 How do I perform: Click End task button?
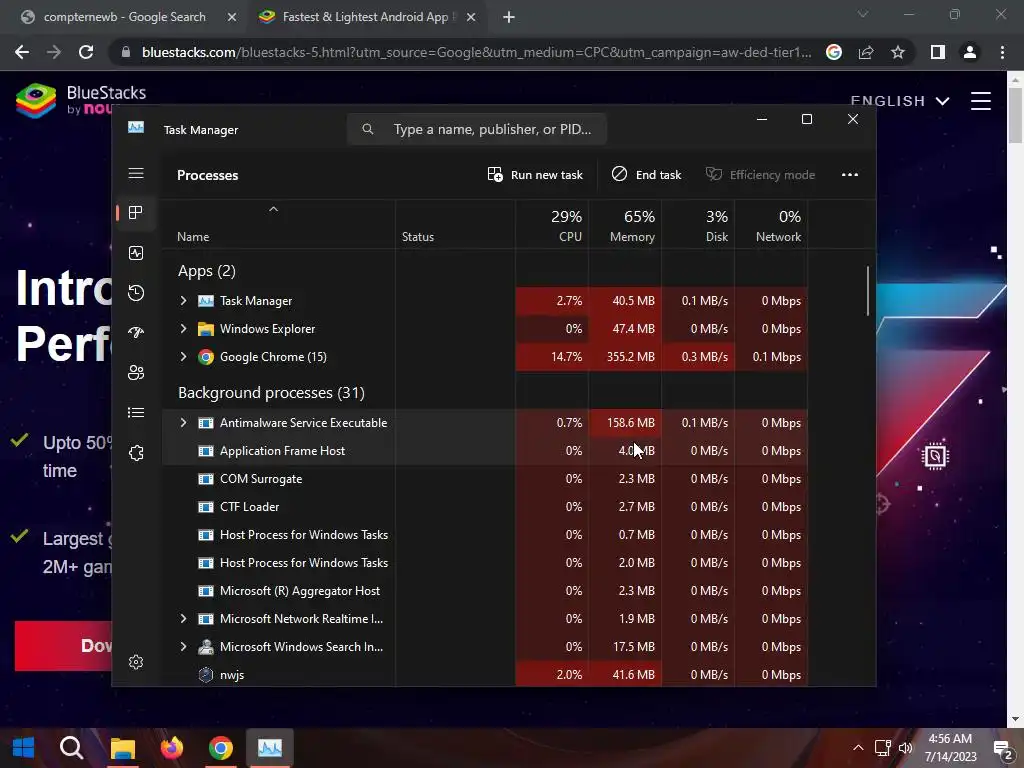click(647, 174)
